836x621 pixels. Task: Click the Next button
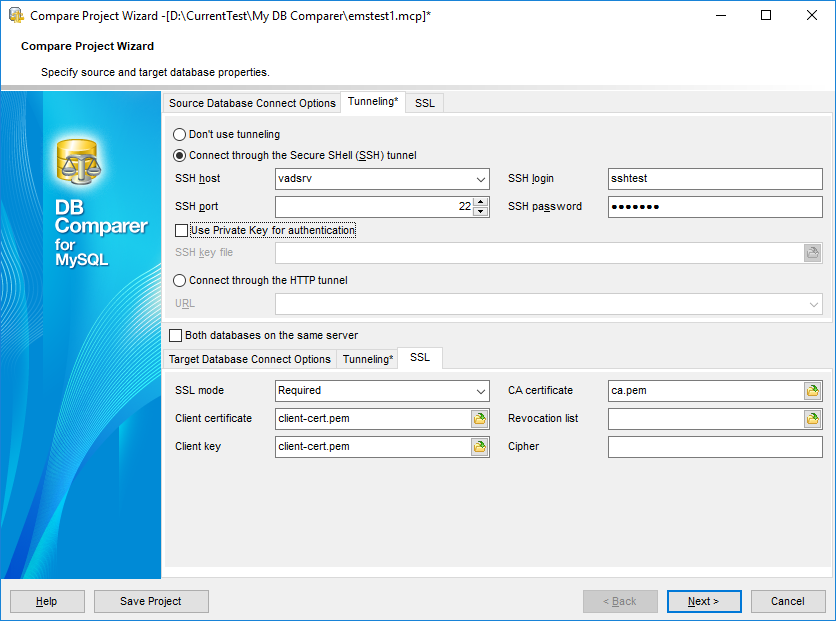[704, 601]
